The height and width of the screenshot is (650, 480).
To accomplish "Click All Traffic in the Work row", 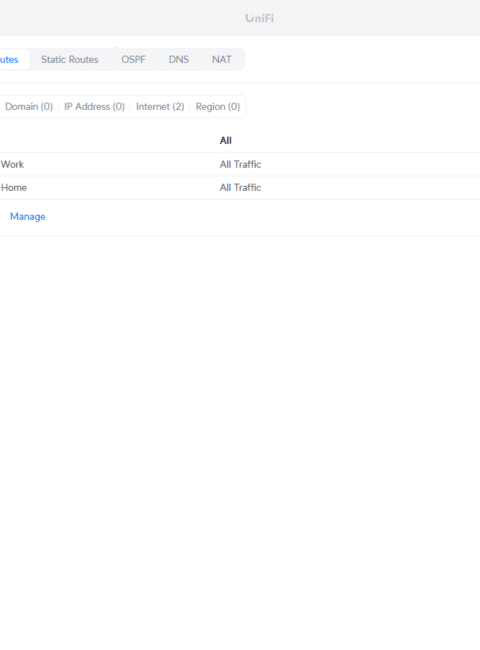I will point(240,164).
